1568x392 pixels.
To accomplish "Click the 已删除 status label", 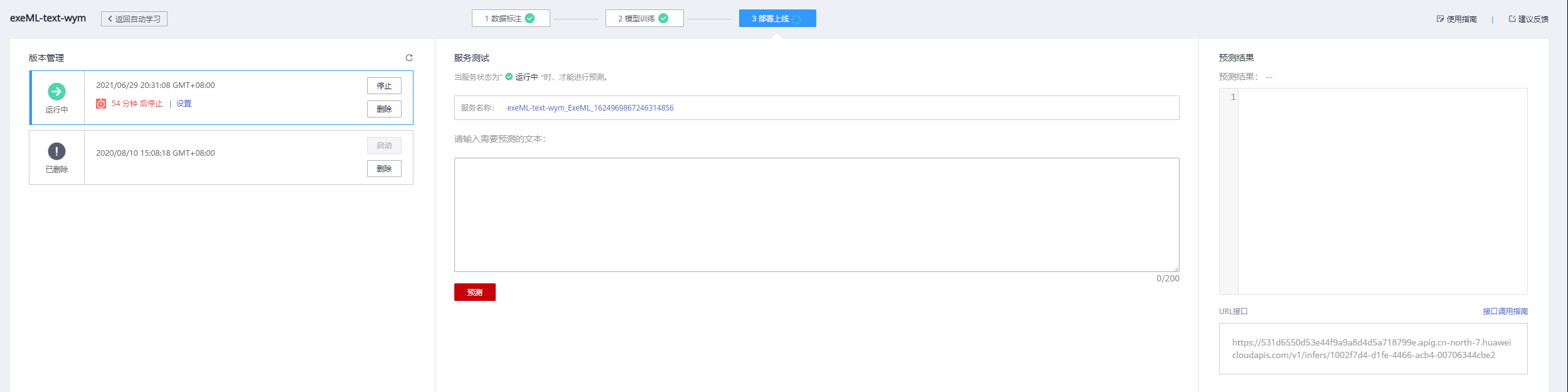I will tap(56, 169).
